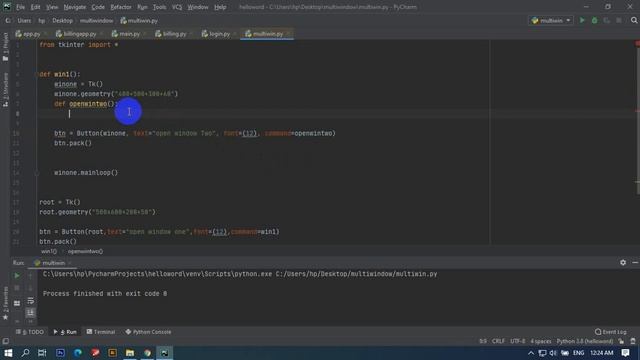Open the Windows notification center
The height and width of the screenshot is (360, 640).
tap(625, 353)
